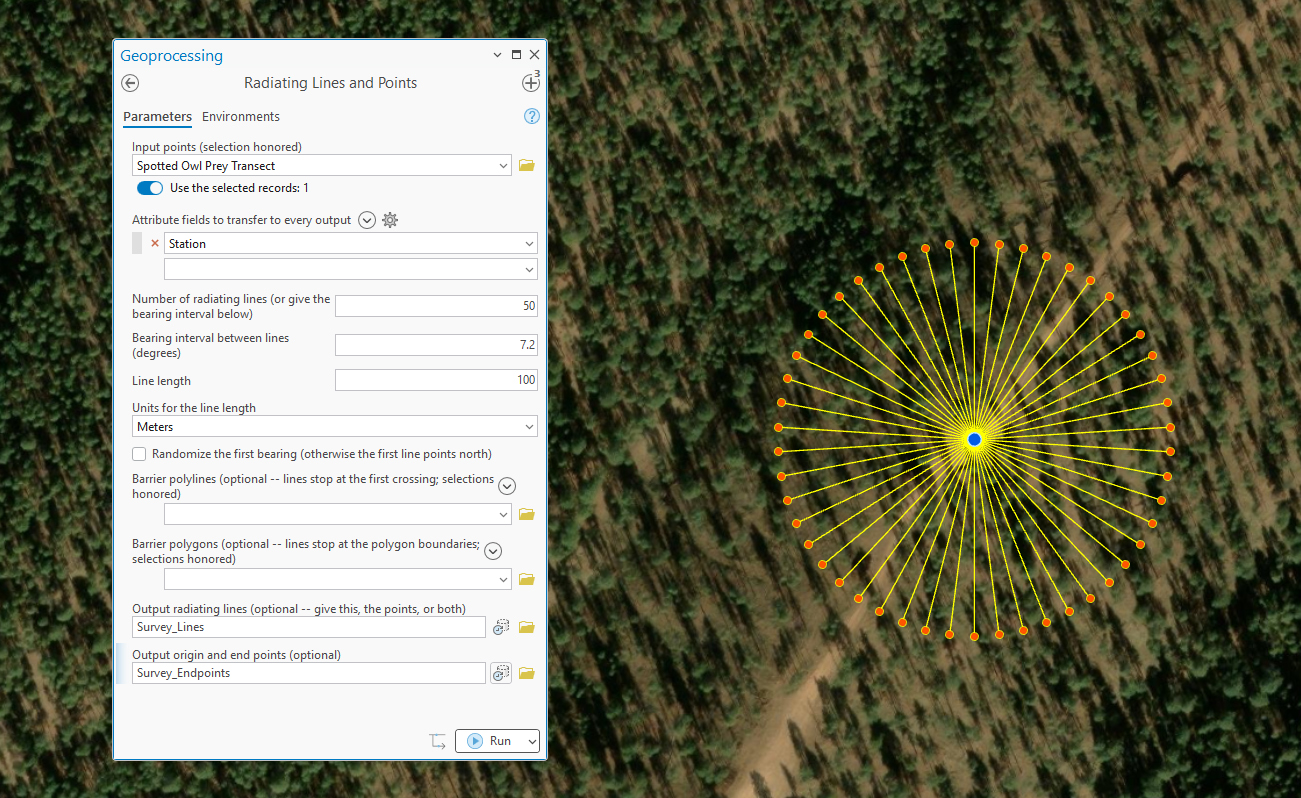Screen dimensions: 1301x798
Task: Click the Radiating Lines and Points heading
Action: [331, 83]
